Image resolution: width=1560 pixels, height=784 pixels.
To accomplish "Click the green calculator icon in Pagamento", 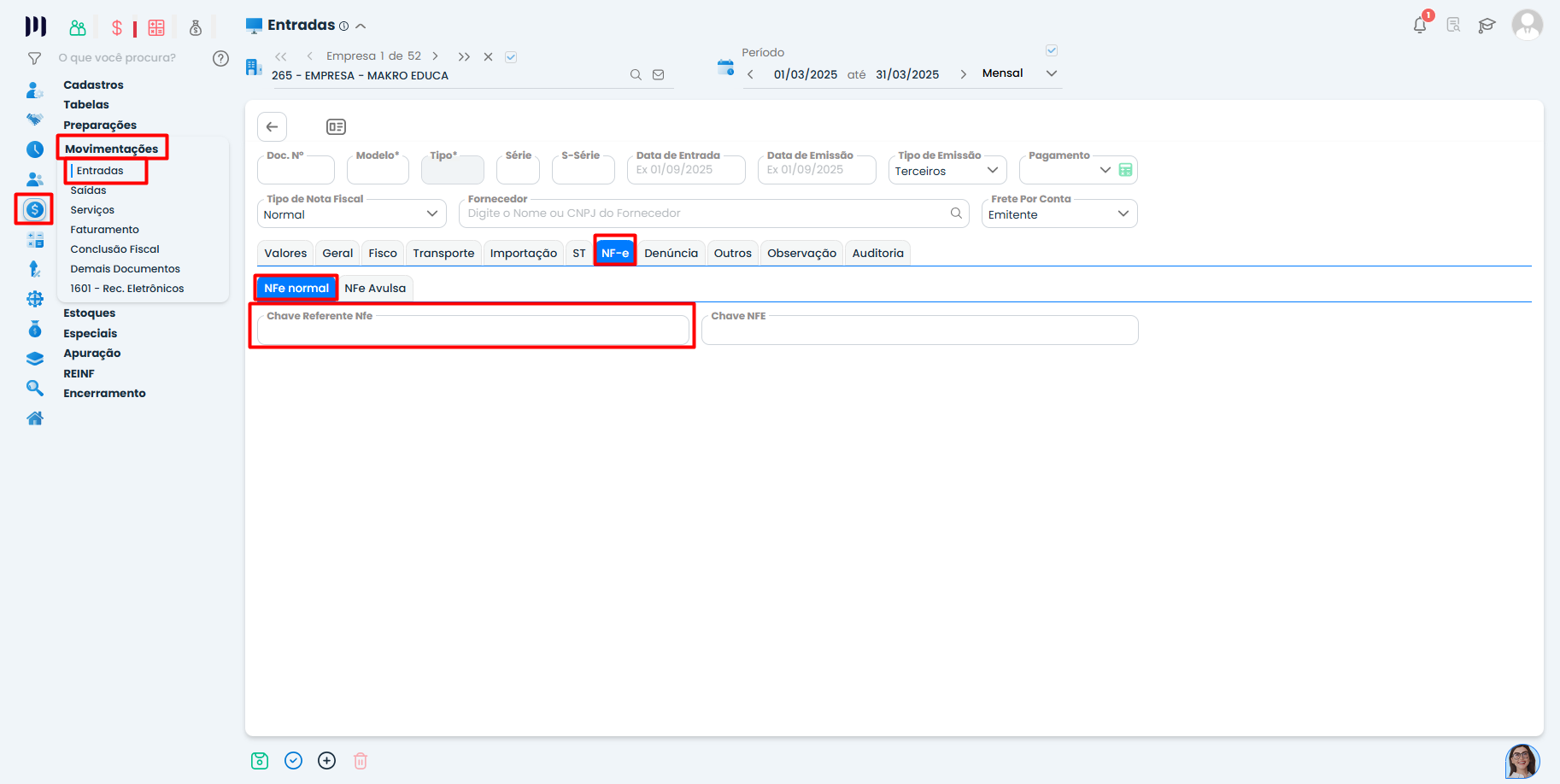I will 1126,170.
